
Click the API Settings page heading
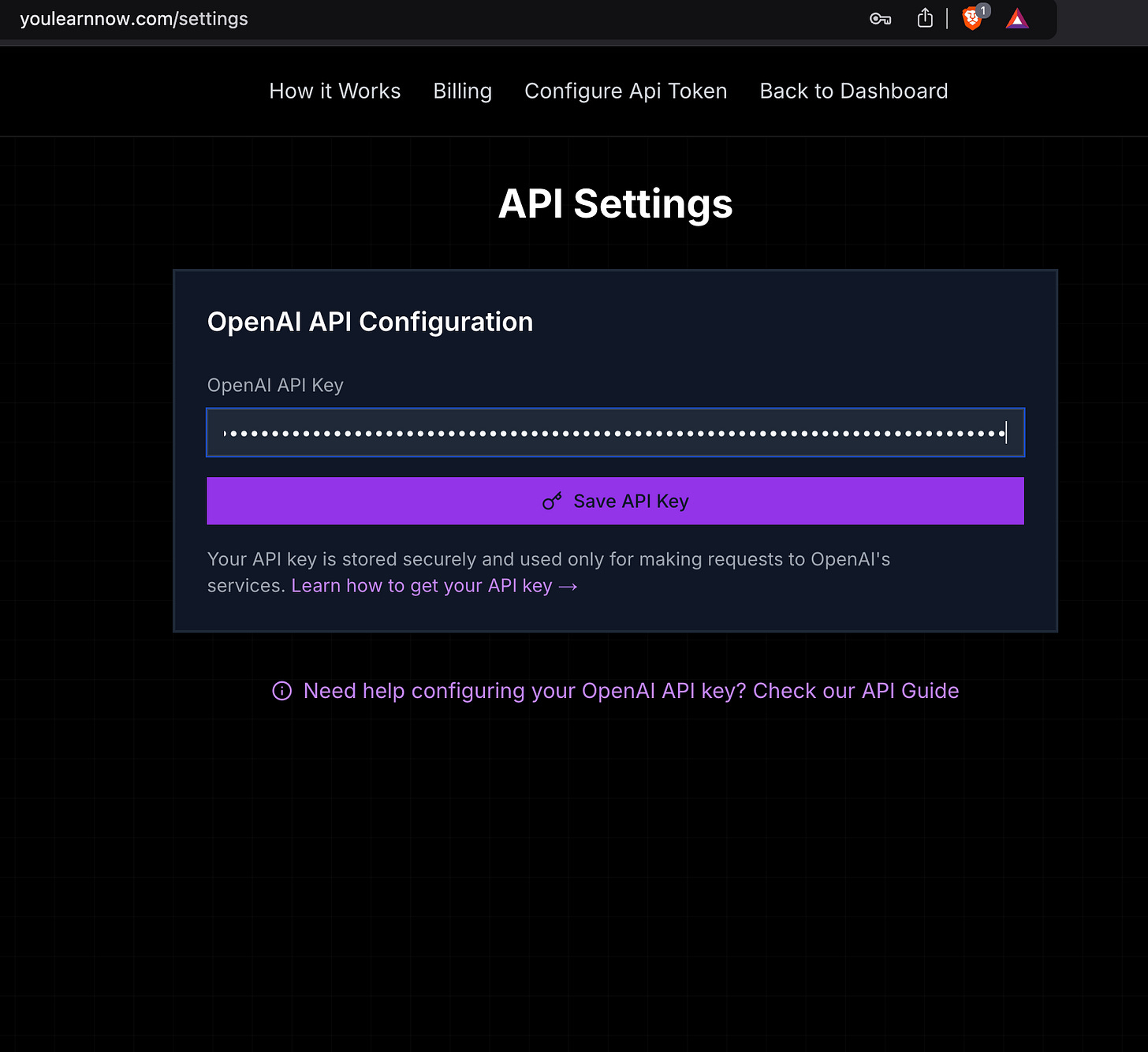616,203
